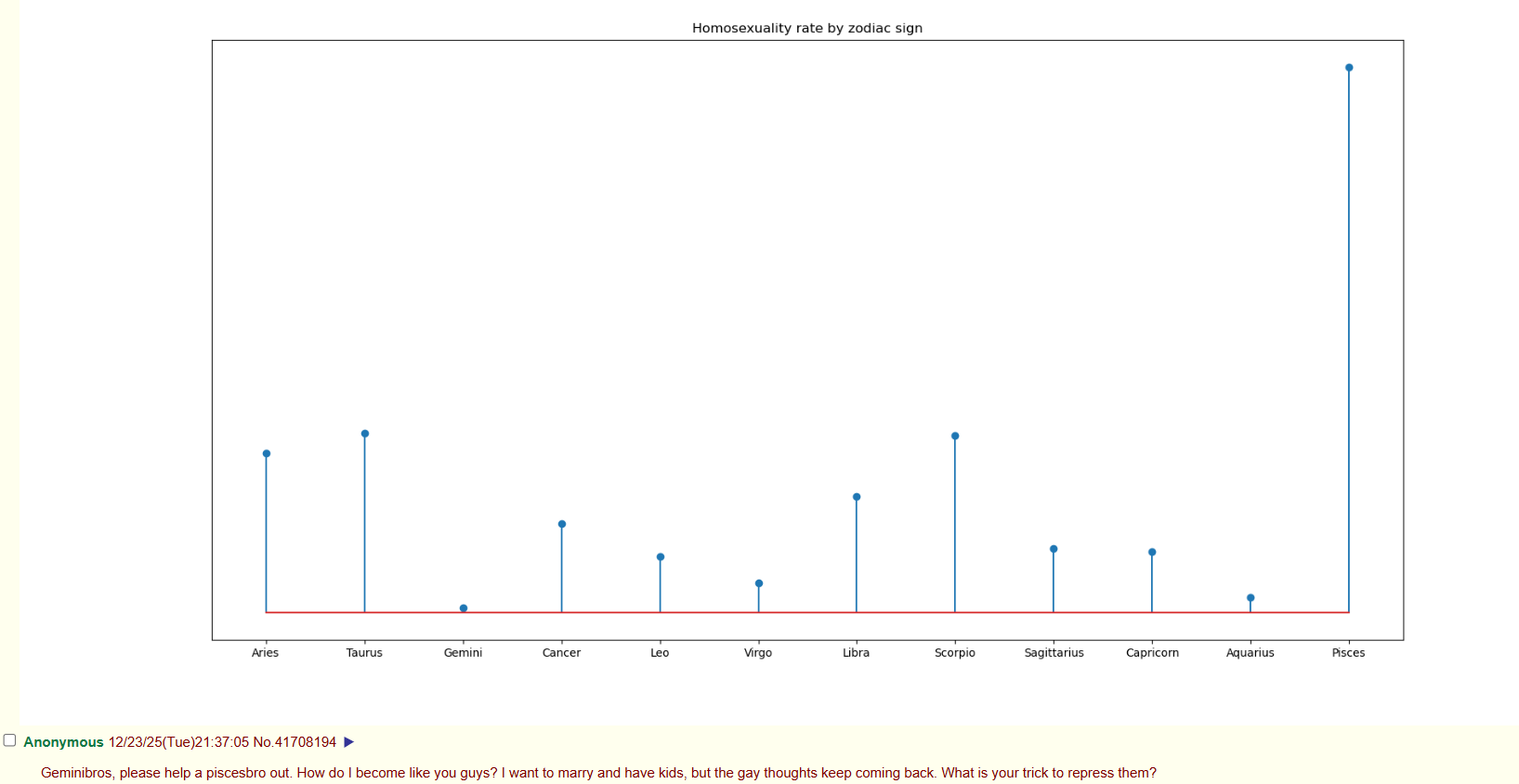The width and height of the screenshot is (1519, 784).
Task: Click the Aries axis label
Action: (266, 653)
